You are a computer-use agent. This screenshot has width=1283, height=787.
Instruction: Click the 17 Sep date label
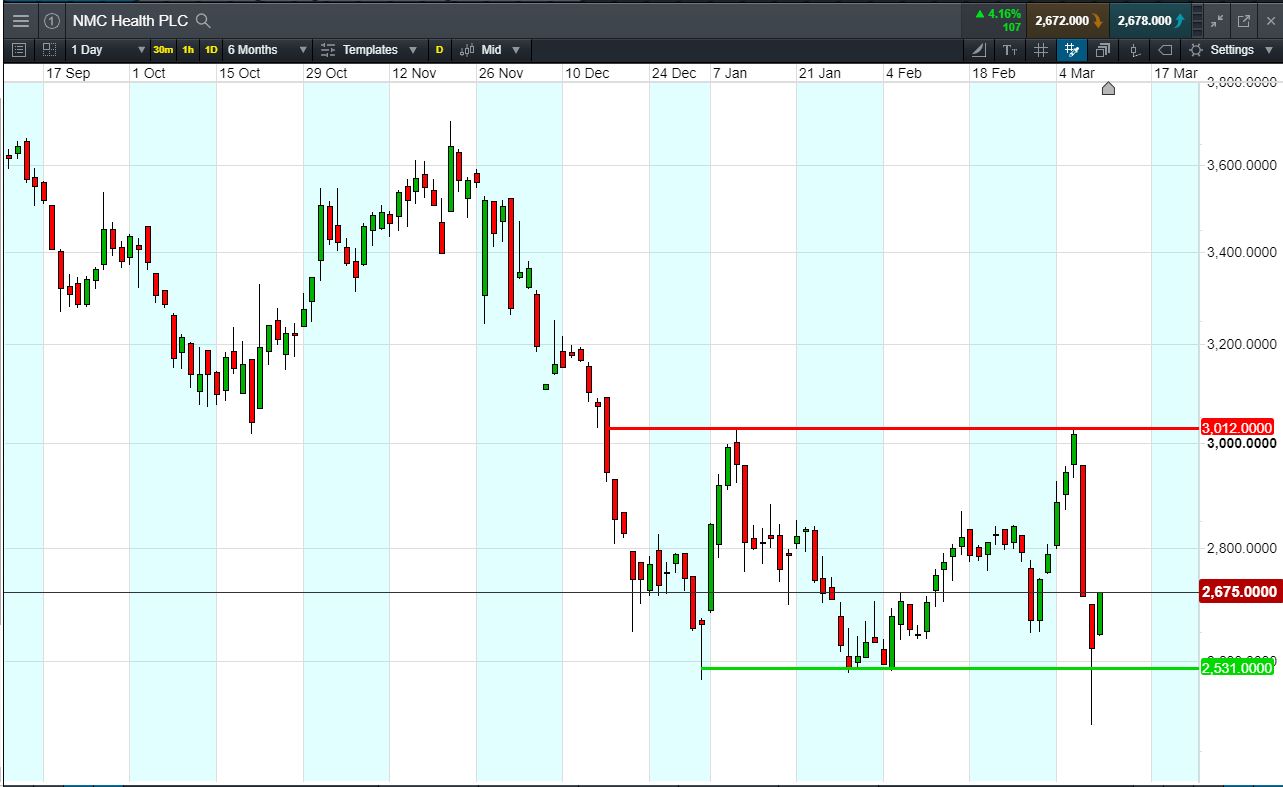(68, 73)
